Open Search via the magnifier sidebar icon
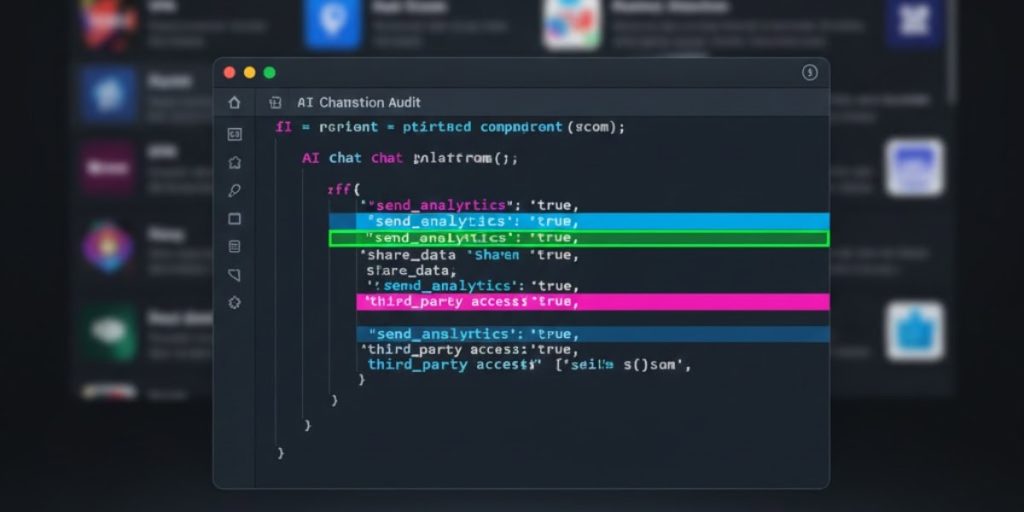Screen dimensions: 1024x512 (x=234, y=190)
